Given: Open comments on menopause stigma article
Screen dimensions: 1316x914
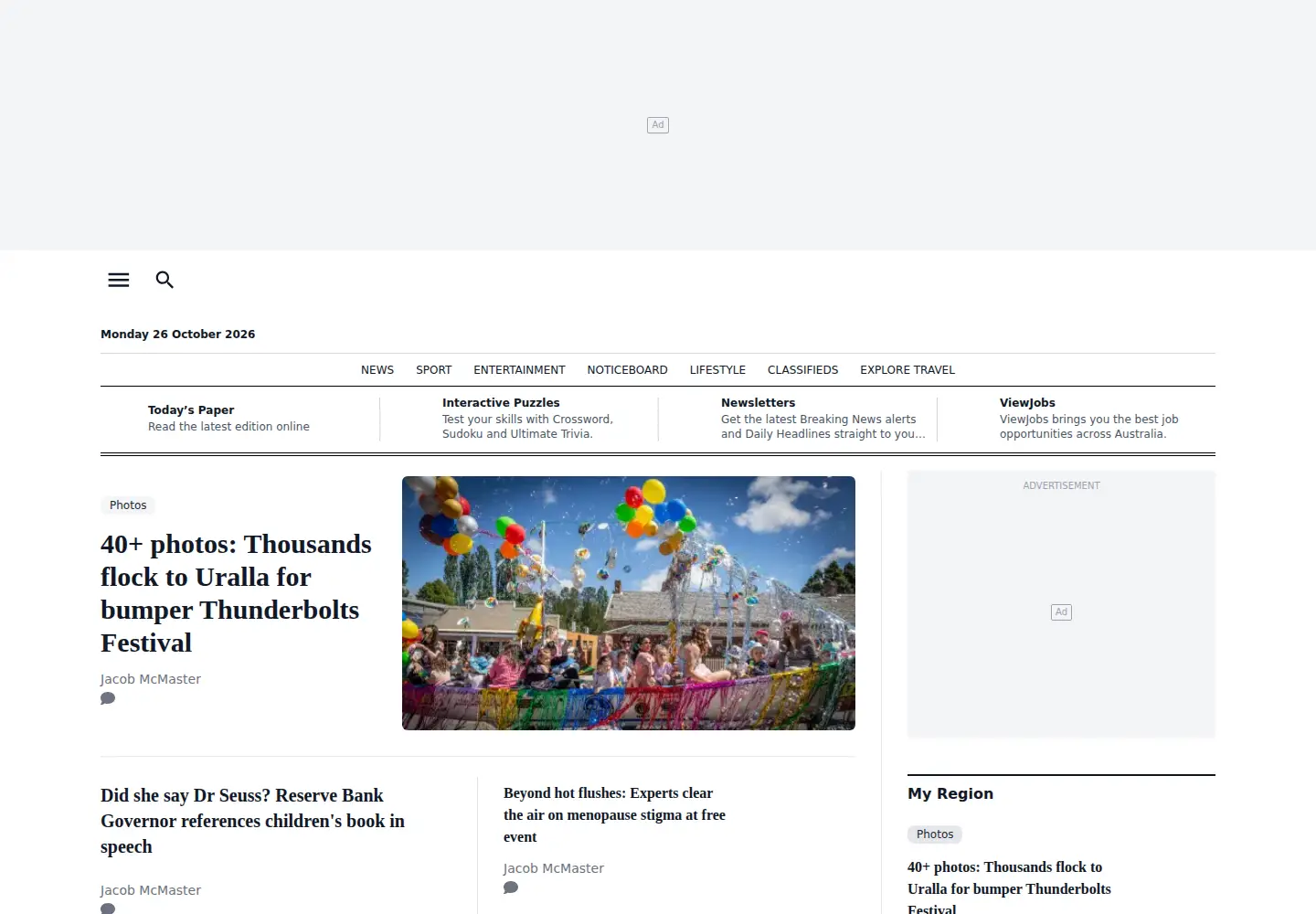Looking at the screenshot, I should [x=511, y=887].
